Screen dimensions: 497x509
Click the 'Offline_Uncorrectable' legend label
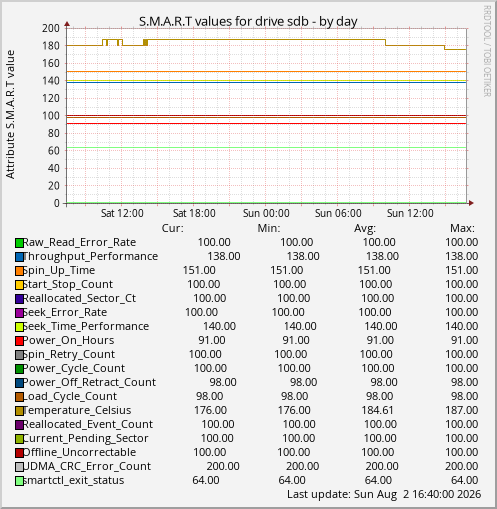[80, 452]
